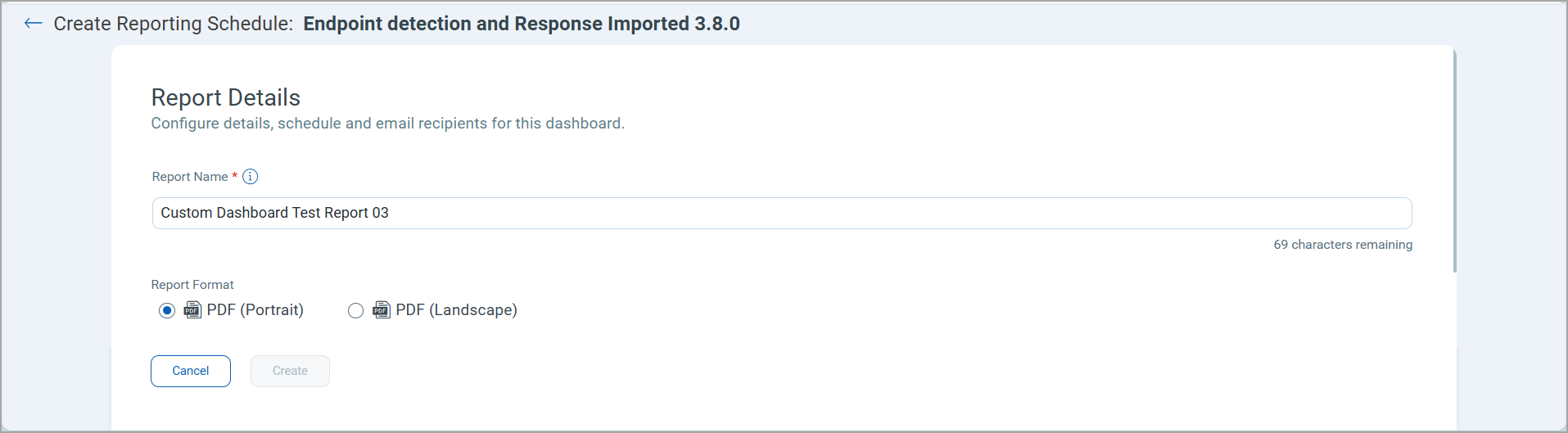
Task: Click the Report Name field label
Action: 190,177
